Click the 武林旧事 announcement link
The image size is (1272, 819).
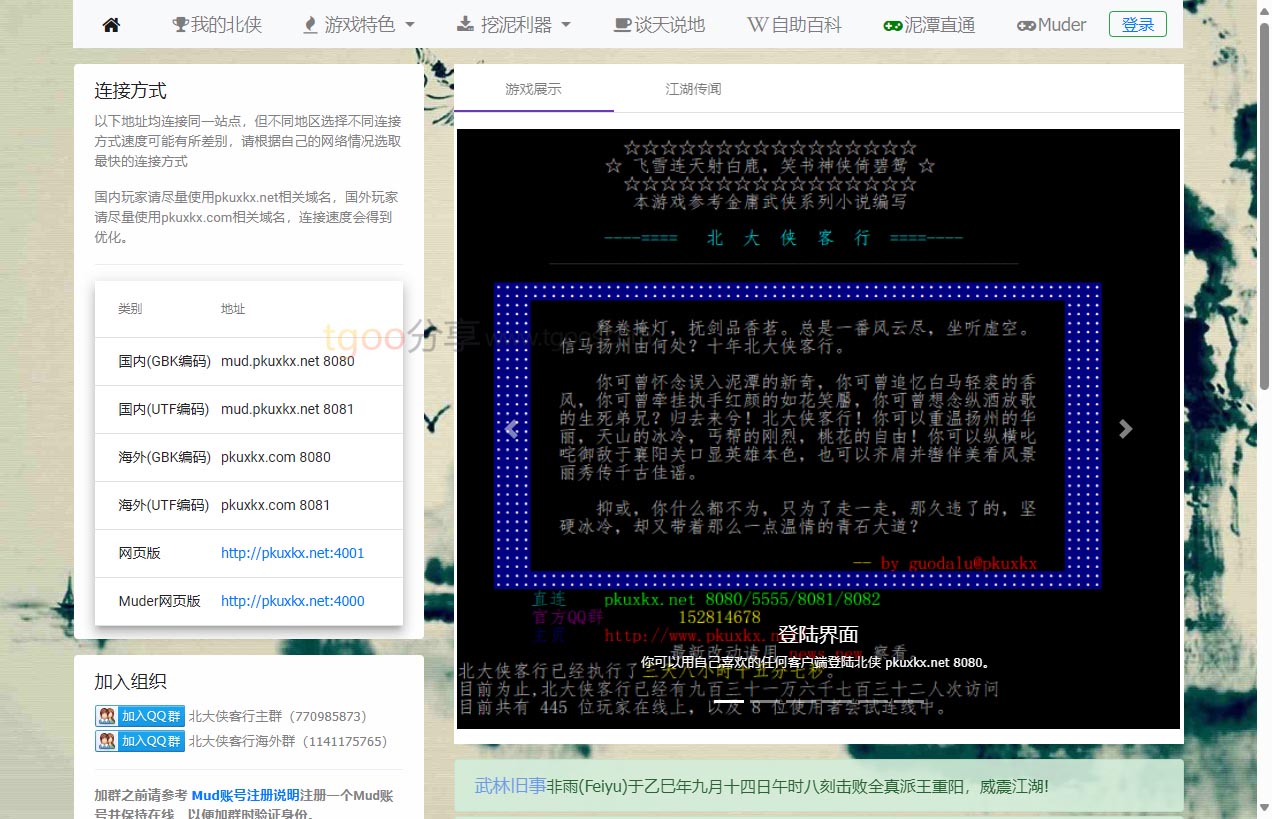tap(510, 786)
